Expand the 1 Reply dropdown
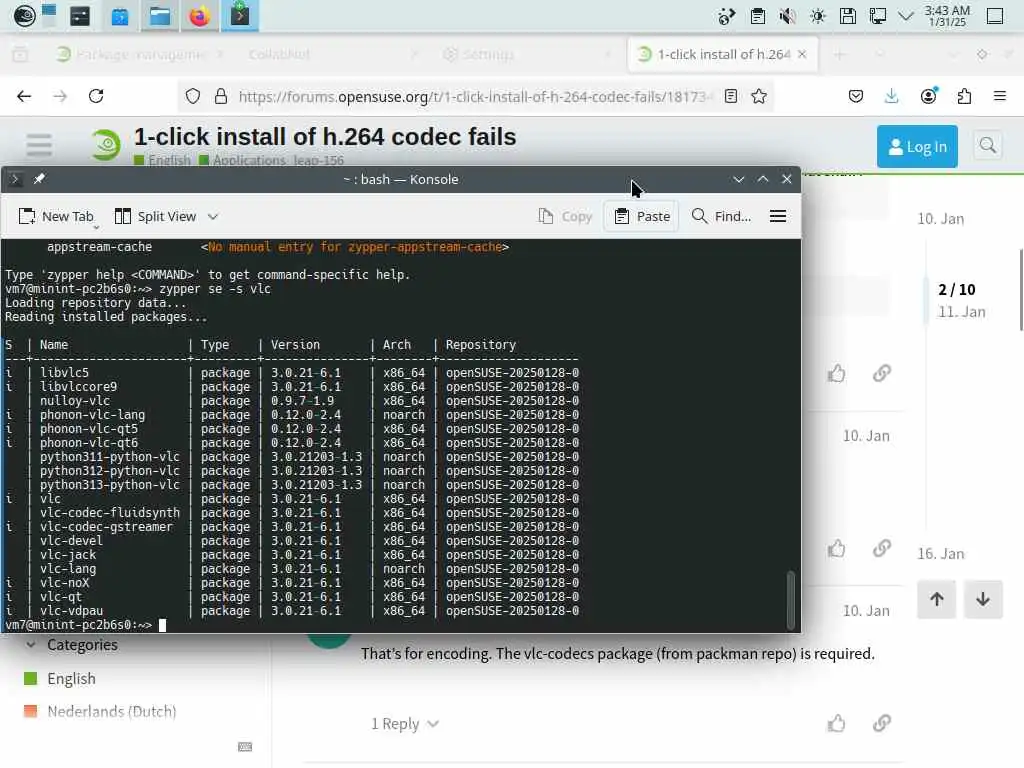Screen dimensions: 1024x768 (405, 724)
